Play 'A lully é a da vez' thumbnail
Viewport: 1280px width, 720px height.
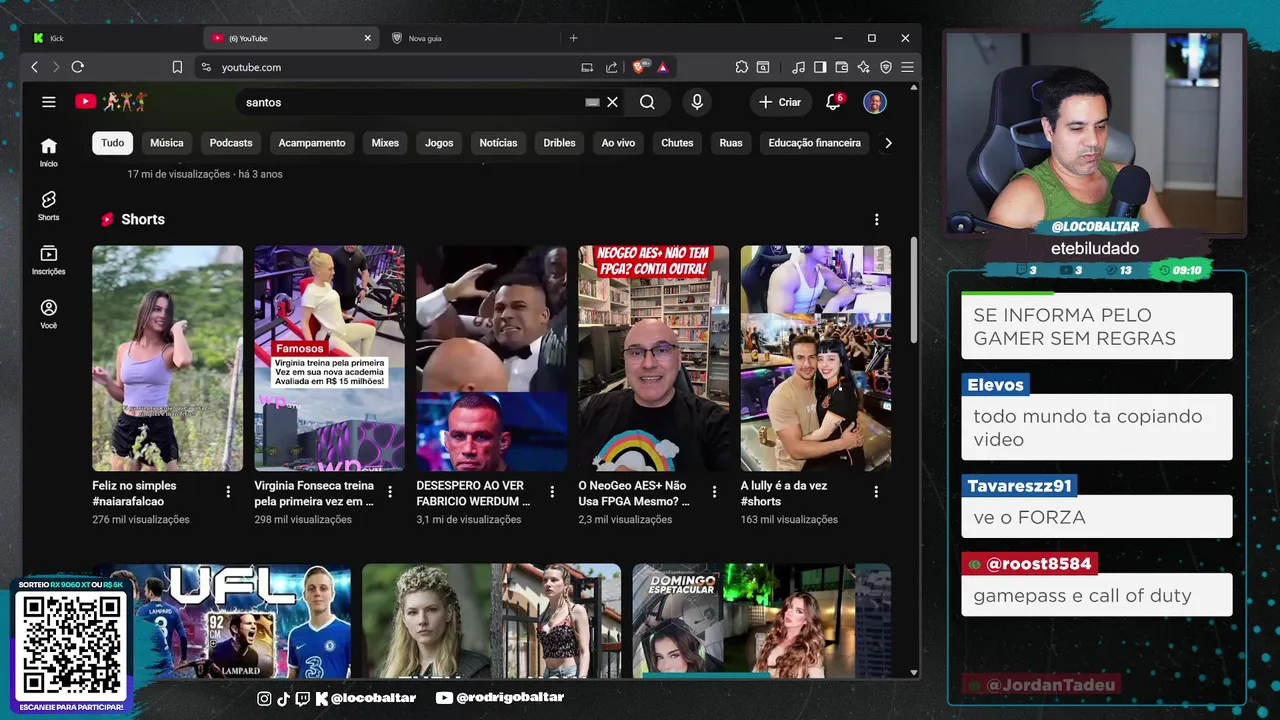pyautogui.click(x=815, y=358)
